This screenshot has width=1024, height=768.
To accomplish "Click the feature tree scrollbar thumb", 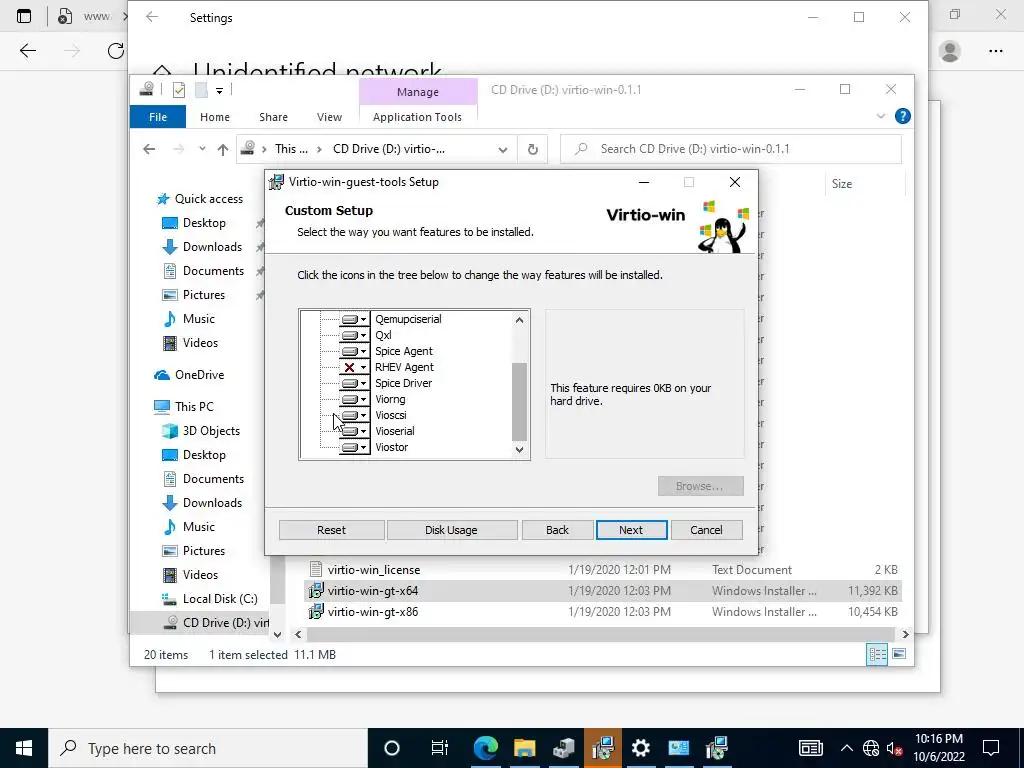I will pyautogui.click(x=519, y=402).
